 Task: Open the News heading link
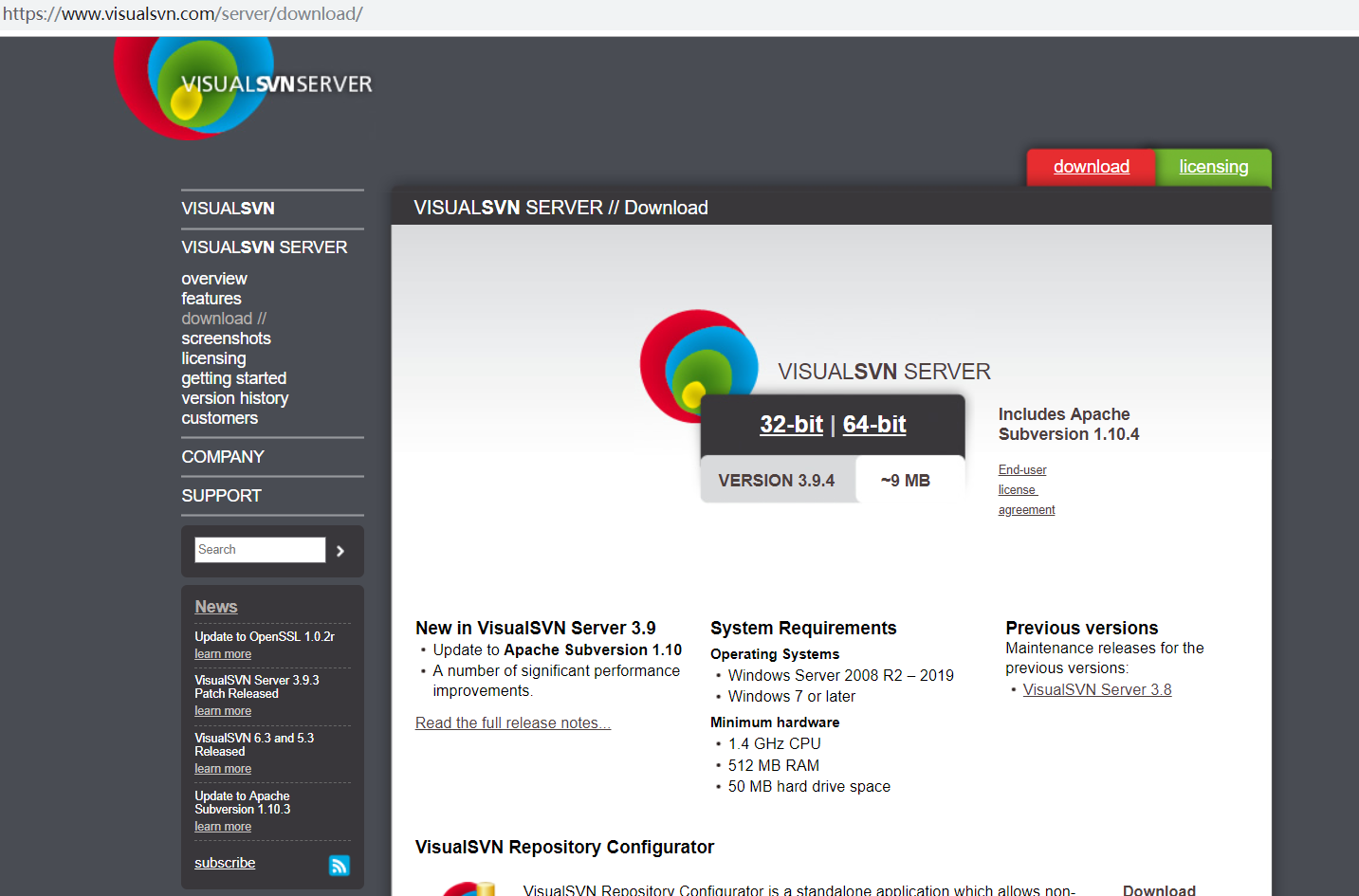point(216,607)
